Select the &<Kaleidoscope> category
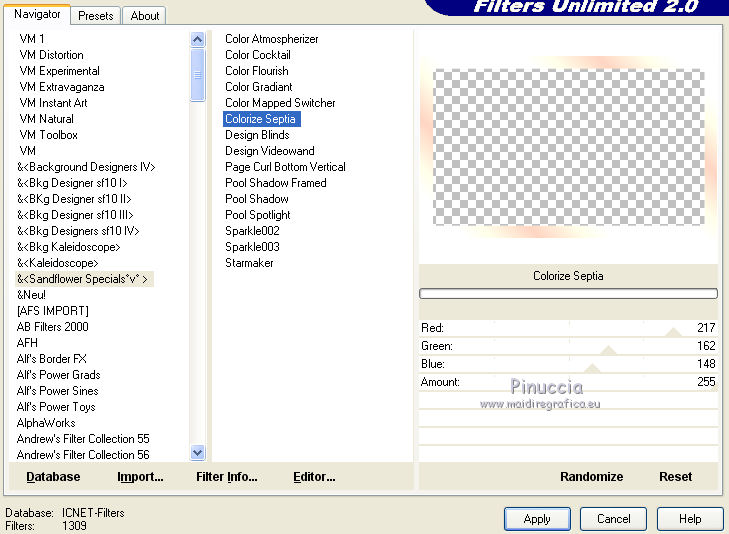The height and width of the screenshot is (534, 729). coord(58,263)
